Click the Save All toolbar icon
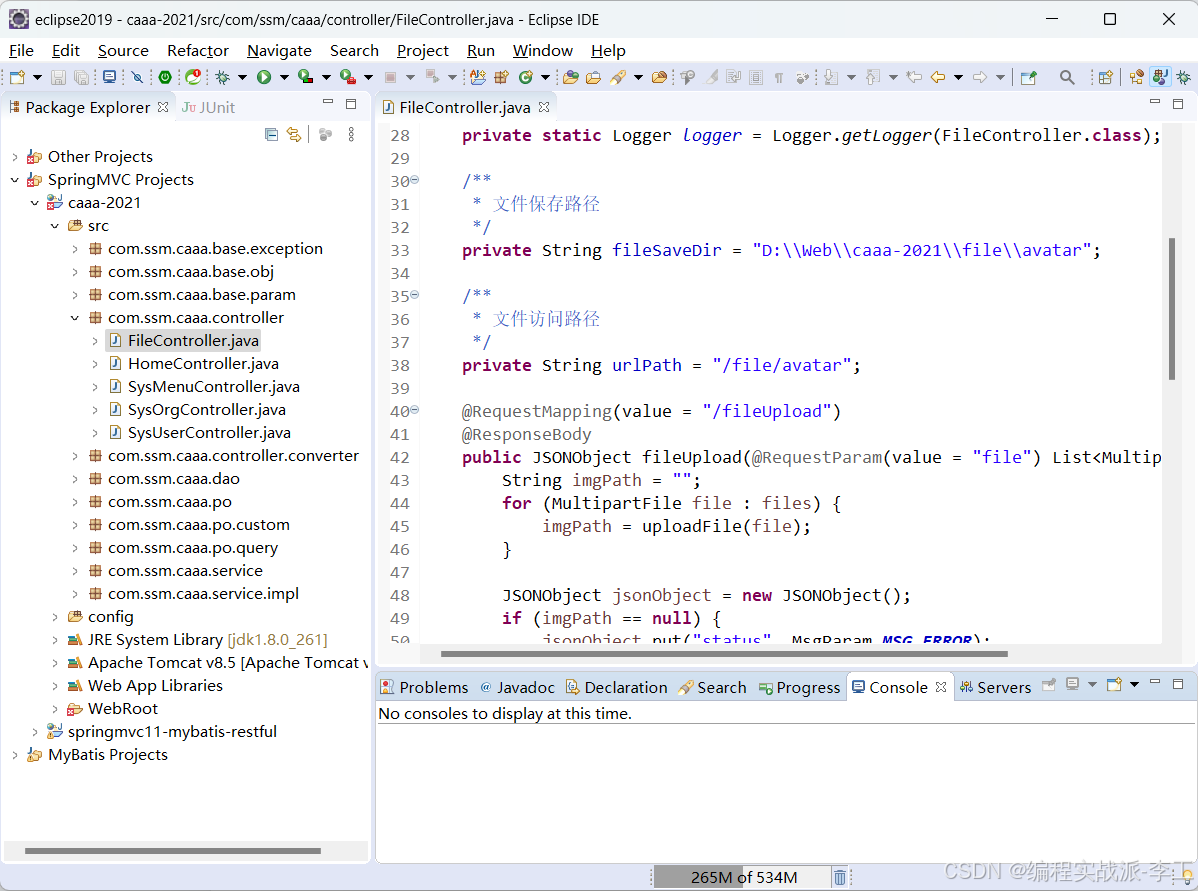This screenshot has width=1198, height=891. click(81, 77)
